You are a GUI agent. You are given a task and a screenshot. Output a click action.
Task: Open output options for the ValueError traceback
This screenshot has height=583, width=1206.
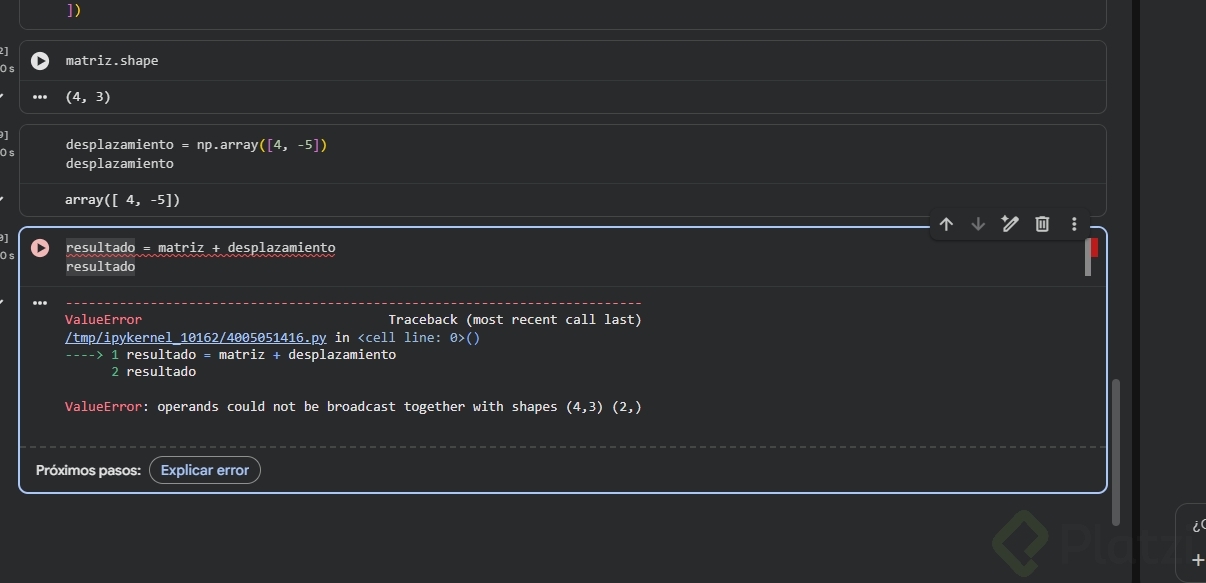point(40,303)
